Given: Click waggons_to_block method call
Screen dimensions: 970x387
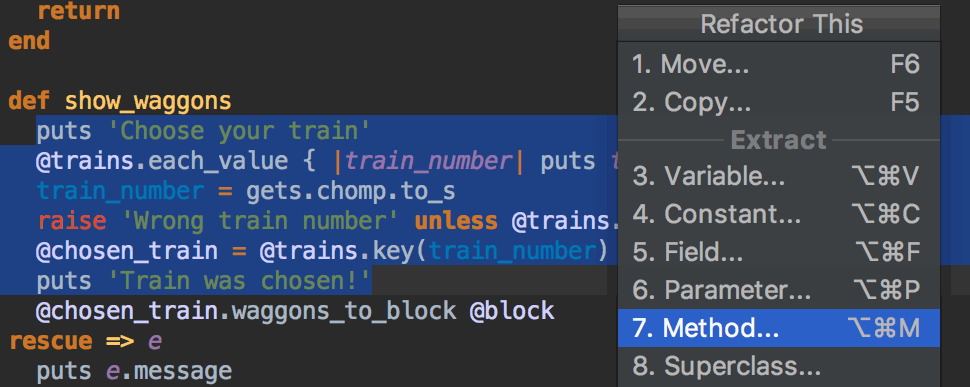Looking at the screenshot, I should [x=344, y=312].
